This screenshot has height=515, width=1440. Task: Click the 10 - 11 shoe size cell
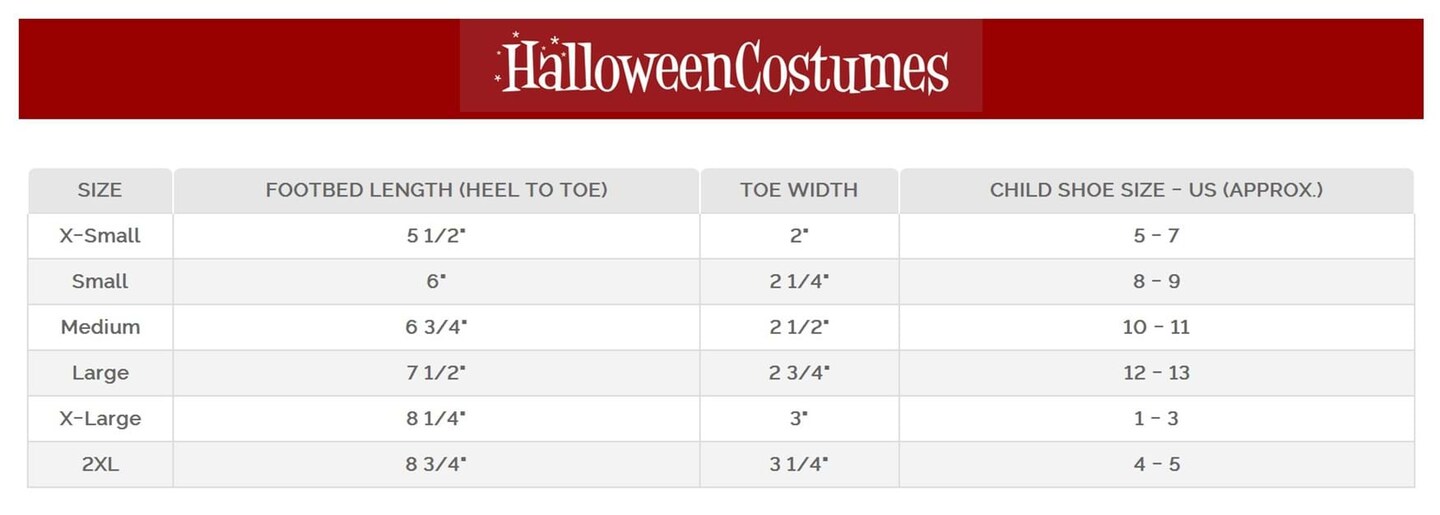(x=1156, y=327)
